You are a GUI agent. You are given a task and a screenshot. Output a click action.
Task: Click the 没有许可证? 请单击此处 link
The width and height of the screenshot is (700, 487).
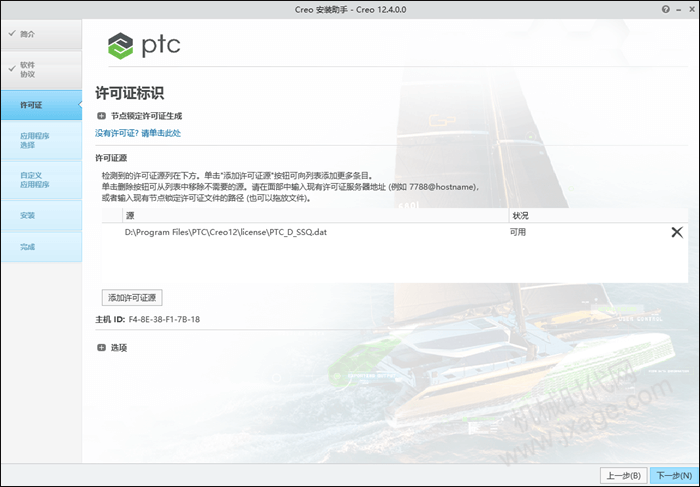coord(138,133)
